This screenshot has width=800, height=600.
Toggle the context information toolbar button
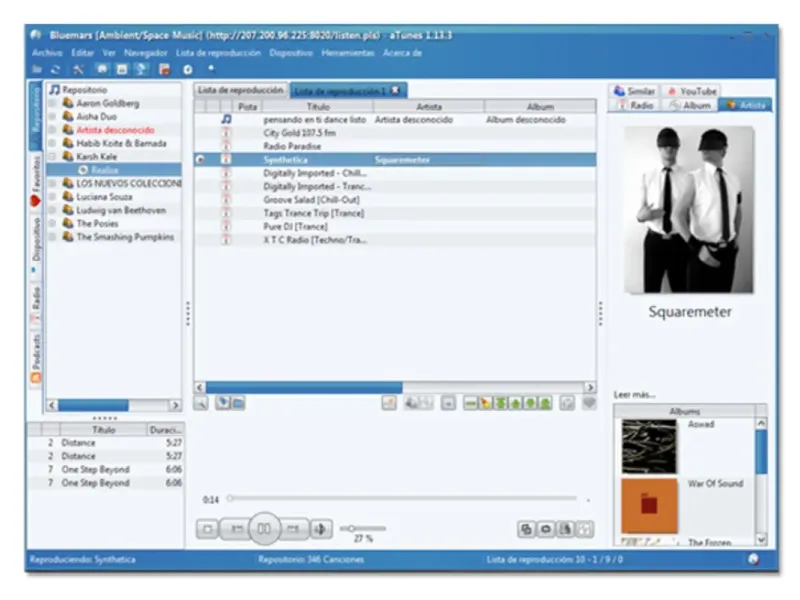141,69
